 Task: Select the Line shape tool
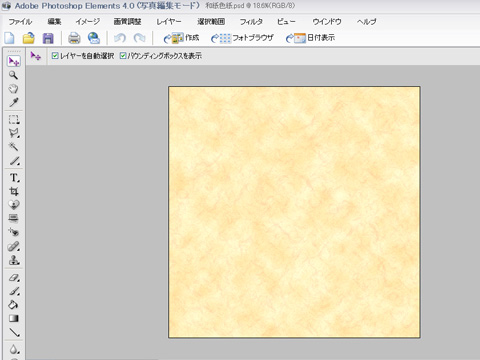[14, 332]
